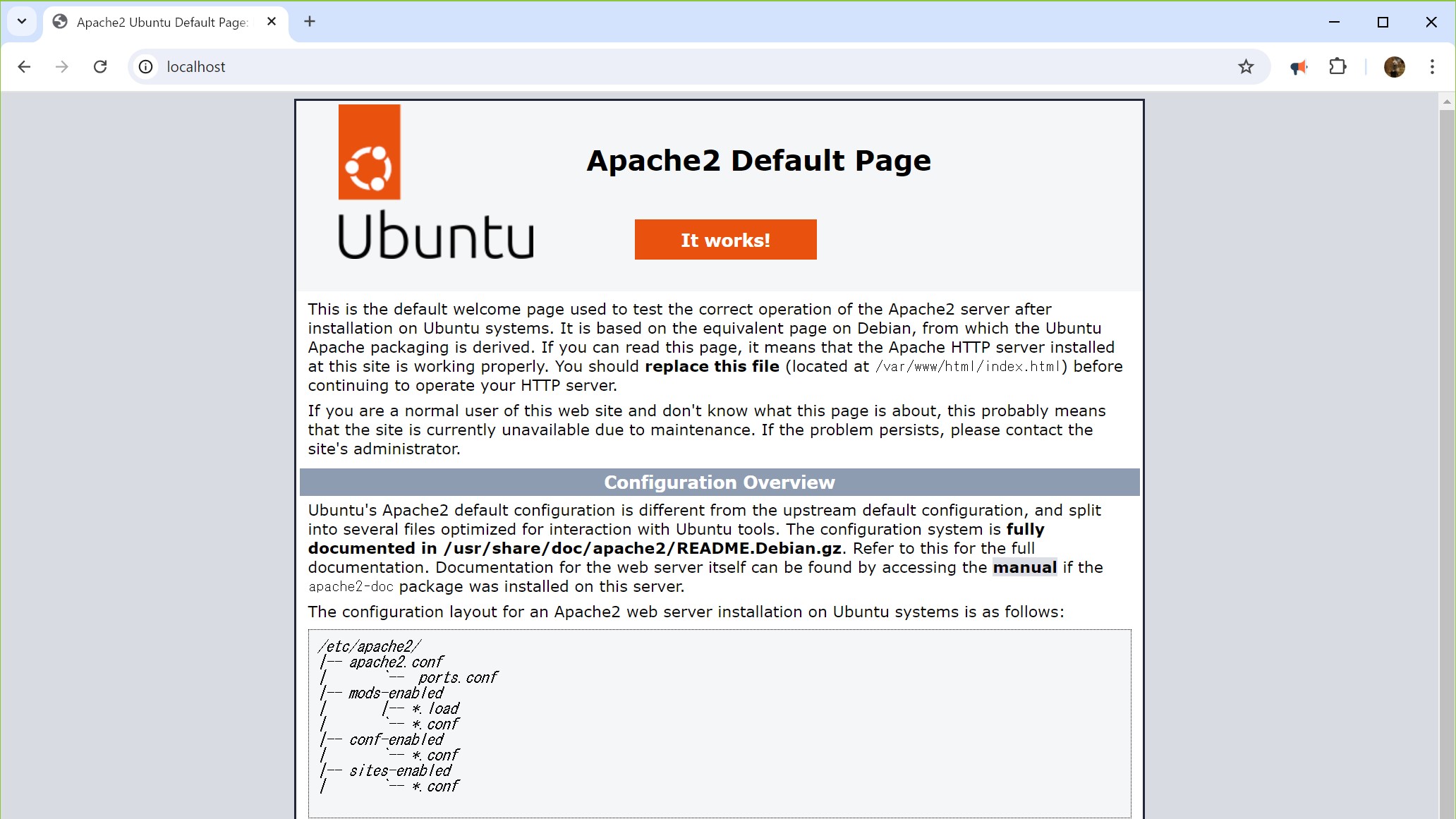Maximize the Chrome window
The image size is (1456, 819).
(x=1383, y=22)
